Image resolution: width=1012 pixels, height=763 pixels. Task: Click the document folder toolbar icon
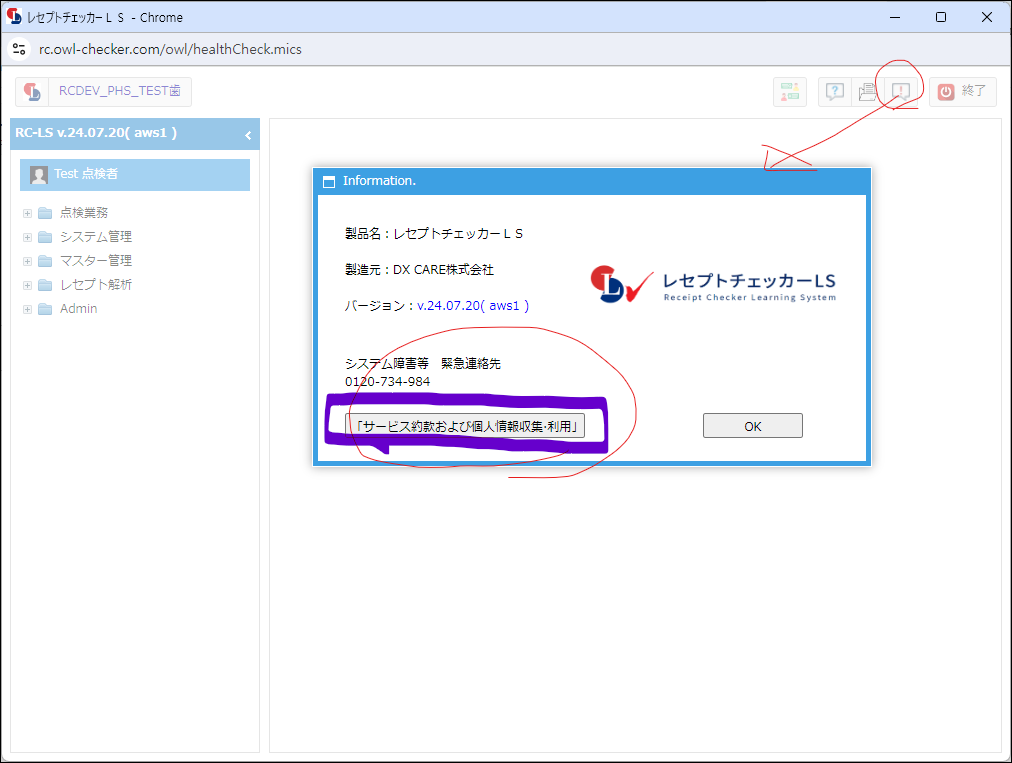867,92
